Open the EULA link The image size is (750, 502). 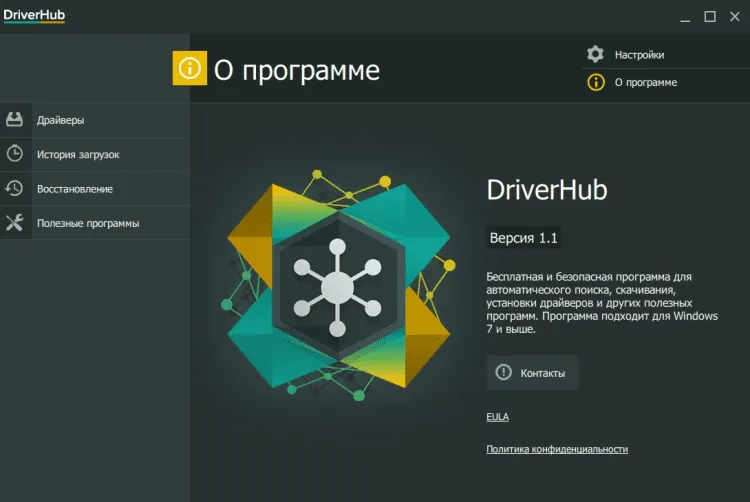point(497,417)
